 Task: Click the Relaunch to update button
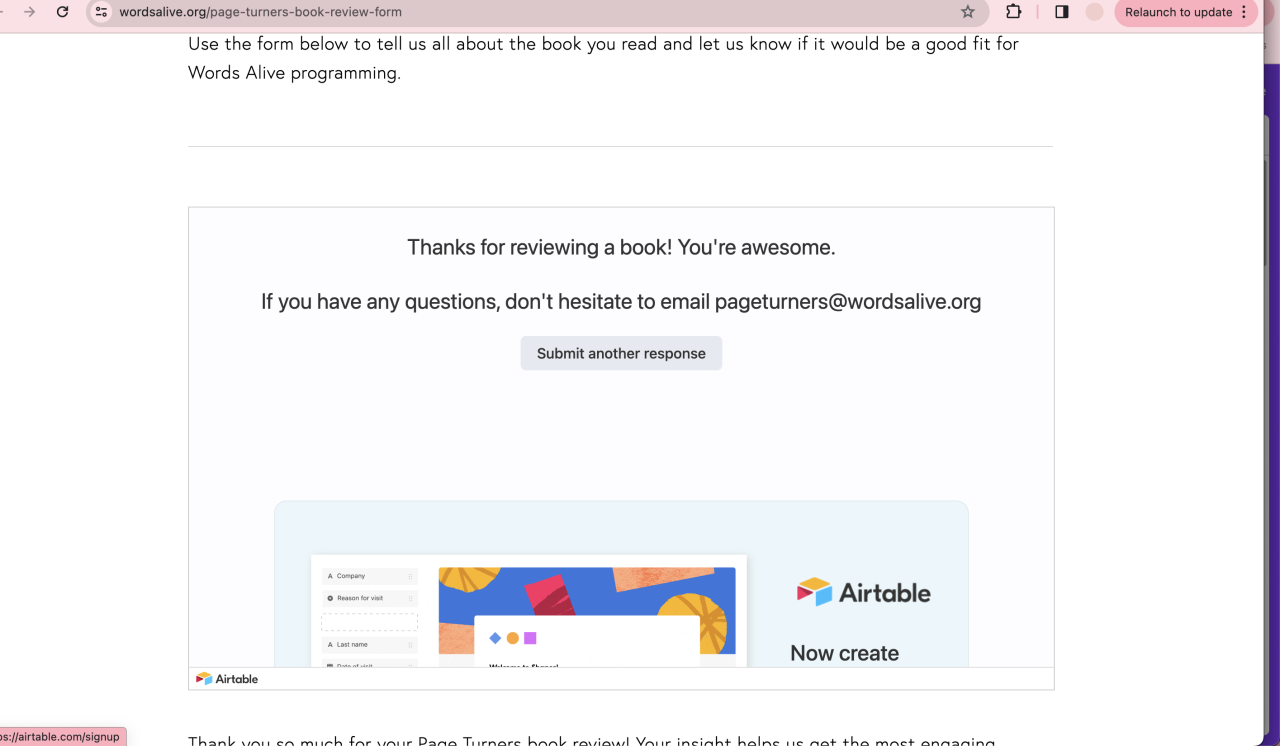(1178, 12)
